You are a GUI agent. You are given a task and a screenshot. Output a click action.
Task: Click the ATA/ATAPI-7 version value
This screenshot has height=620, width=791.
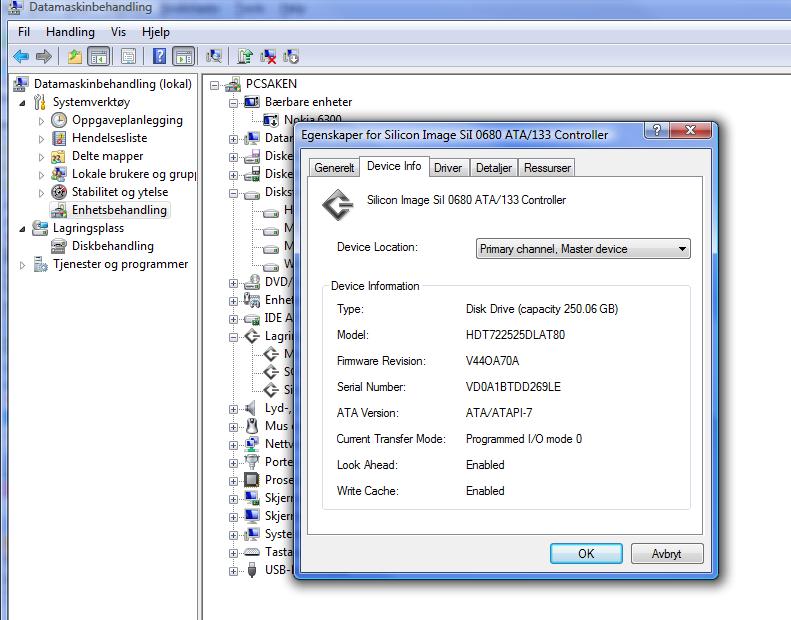(499, 413)
